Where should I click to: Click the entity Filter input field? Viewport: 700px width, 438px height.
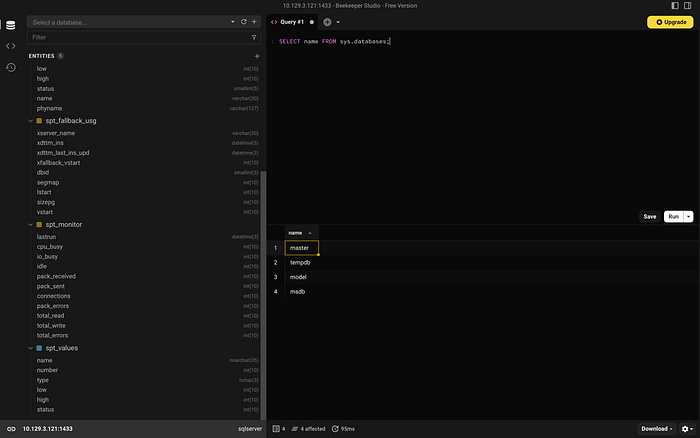pyautogui.click(x=138, y=38)
